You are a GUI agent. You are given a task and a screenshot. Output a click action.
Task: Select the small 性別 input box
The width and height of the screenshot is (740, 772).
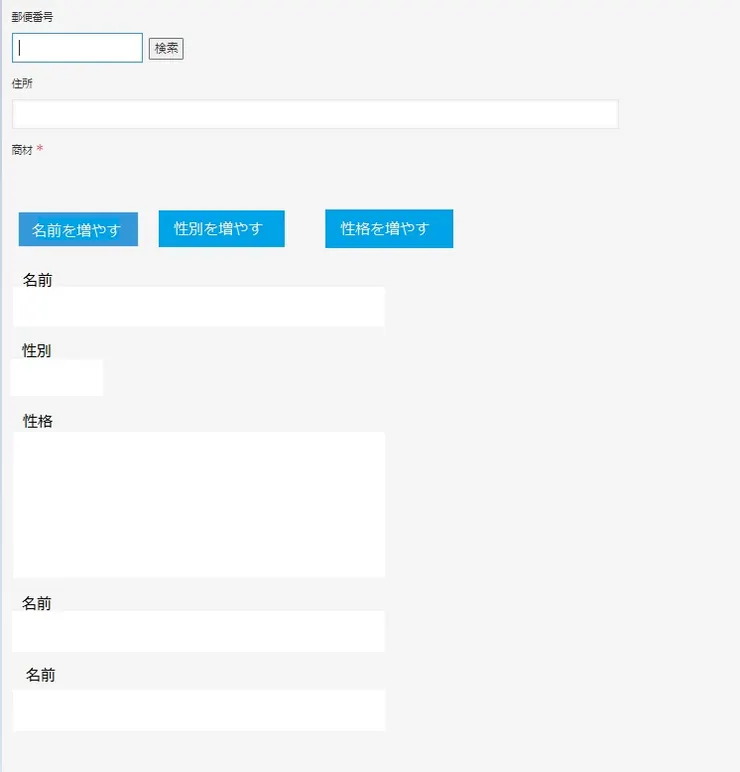point(57,378)
